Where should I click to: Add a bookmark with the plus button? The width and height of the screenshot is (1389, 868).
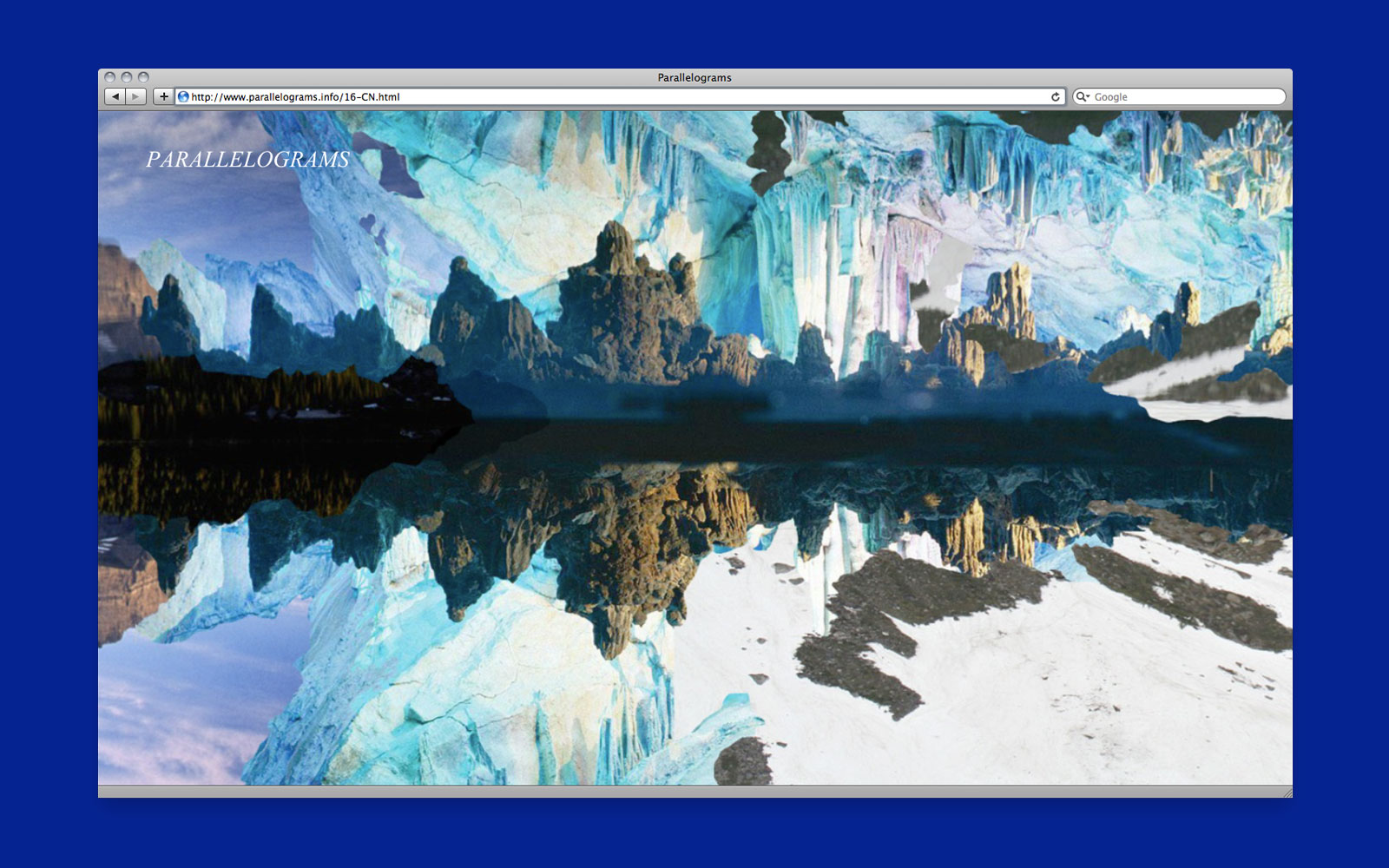(x=163, y=96)
